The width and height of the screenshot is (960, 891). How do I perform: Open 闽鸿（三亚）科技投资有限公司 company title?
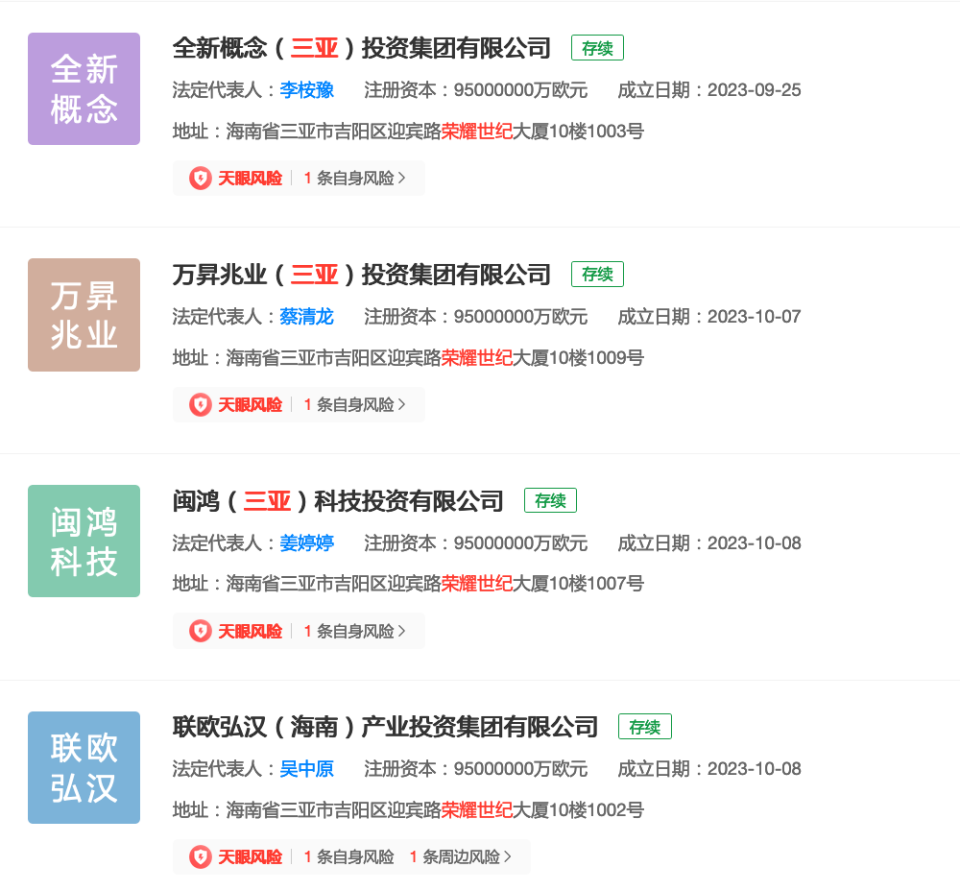[x=338, y=501]
